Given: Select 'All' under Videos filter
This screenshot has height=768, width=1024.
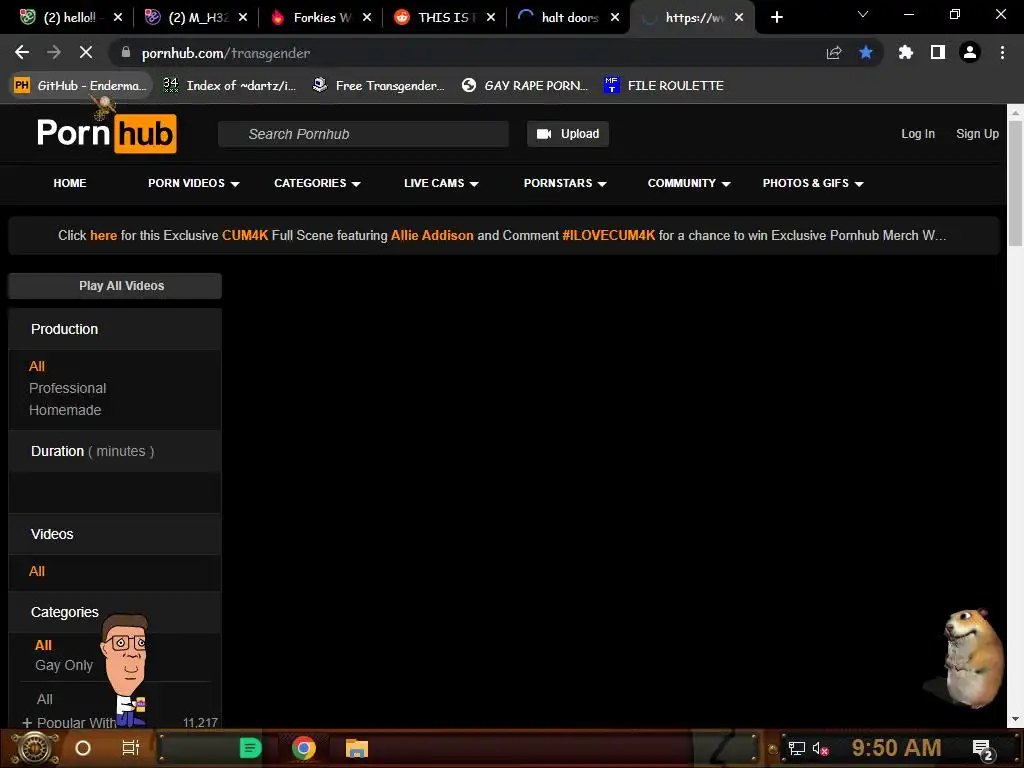Looking at the screenshot, I should click(37, 571).
